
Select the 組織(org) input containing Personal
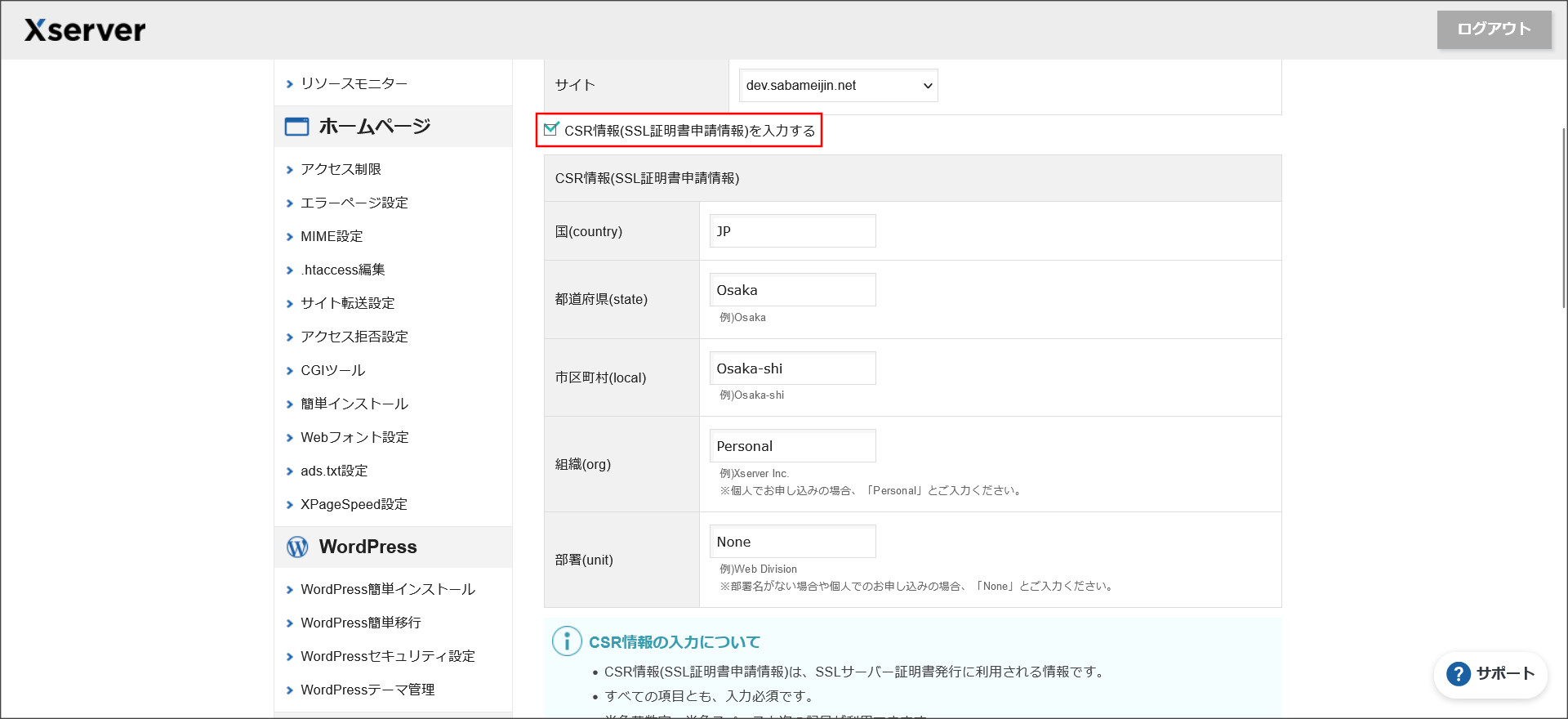point(792,446)
